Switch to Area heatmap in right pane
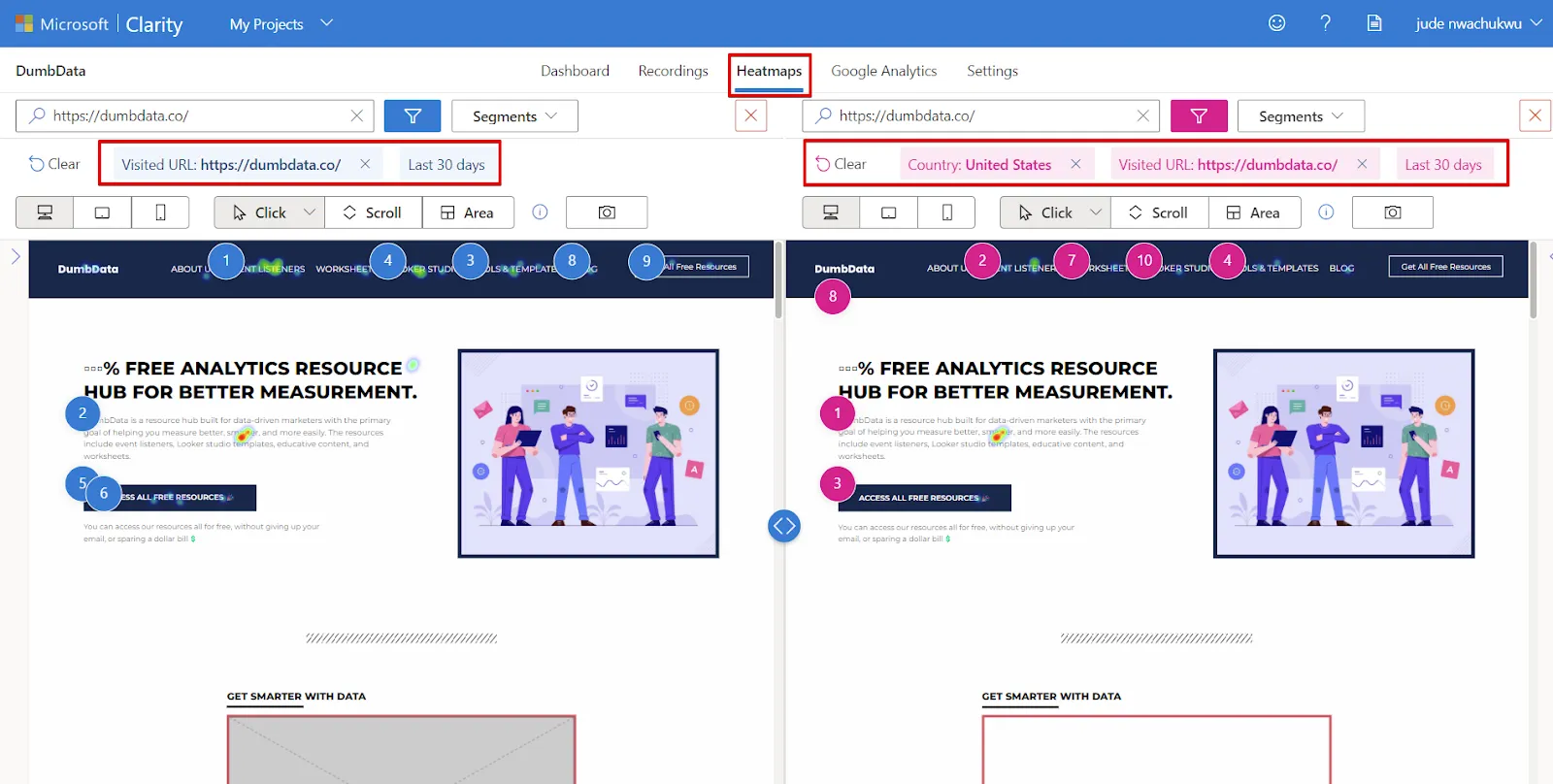Screen dimensions: 1553x784 (x=1254, y=212)
